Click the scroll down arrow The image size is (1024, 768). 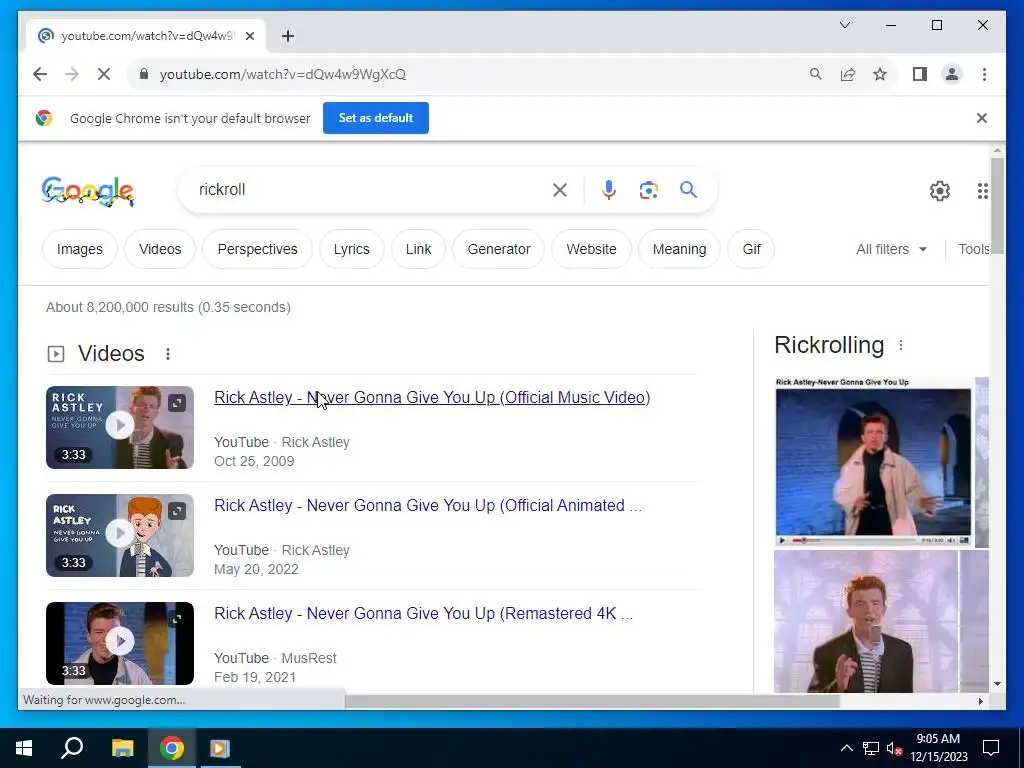[x=997, y=684]
